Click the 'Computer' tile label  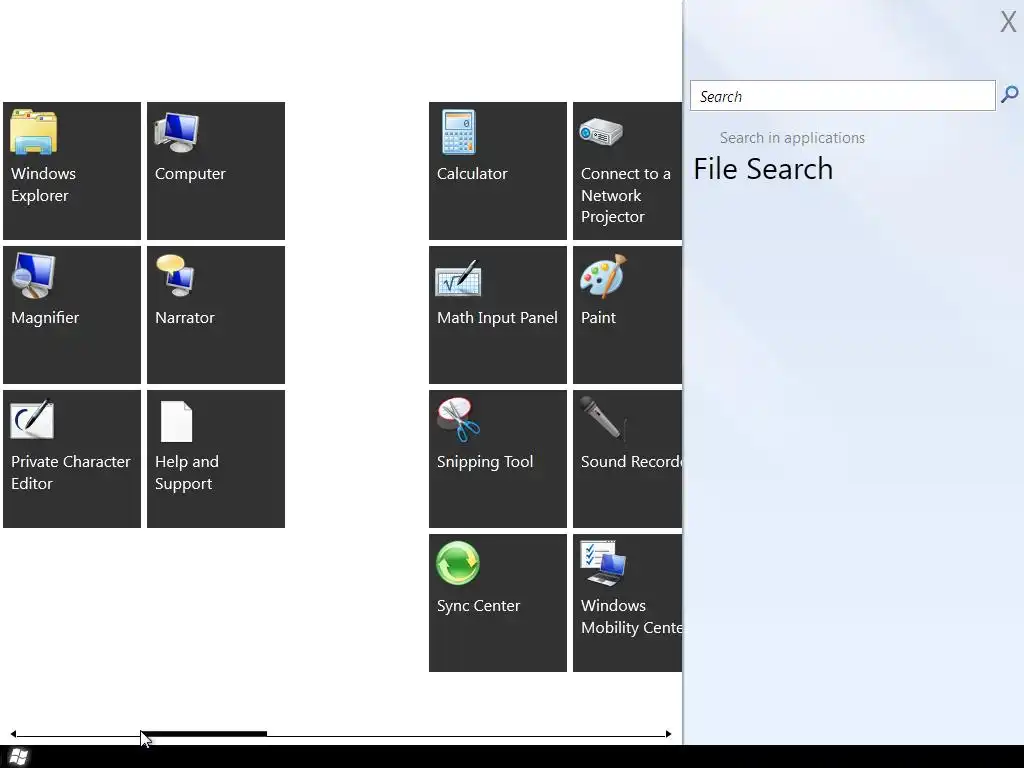click(x=190, y=174)
